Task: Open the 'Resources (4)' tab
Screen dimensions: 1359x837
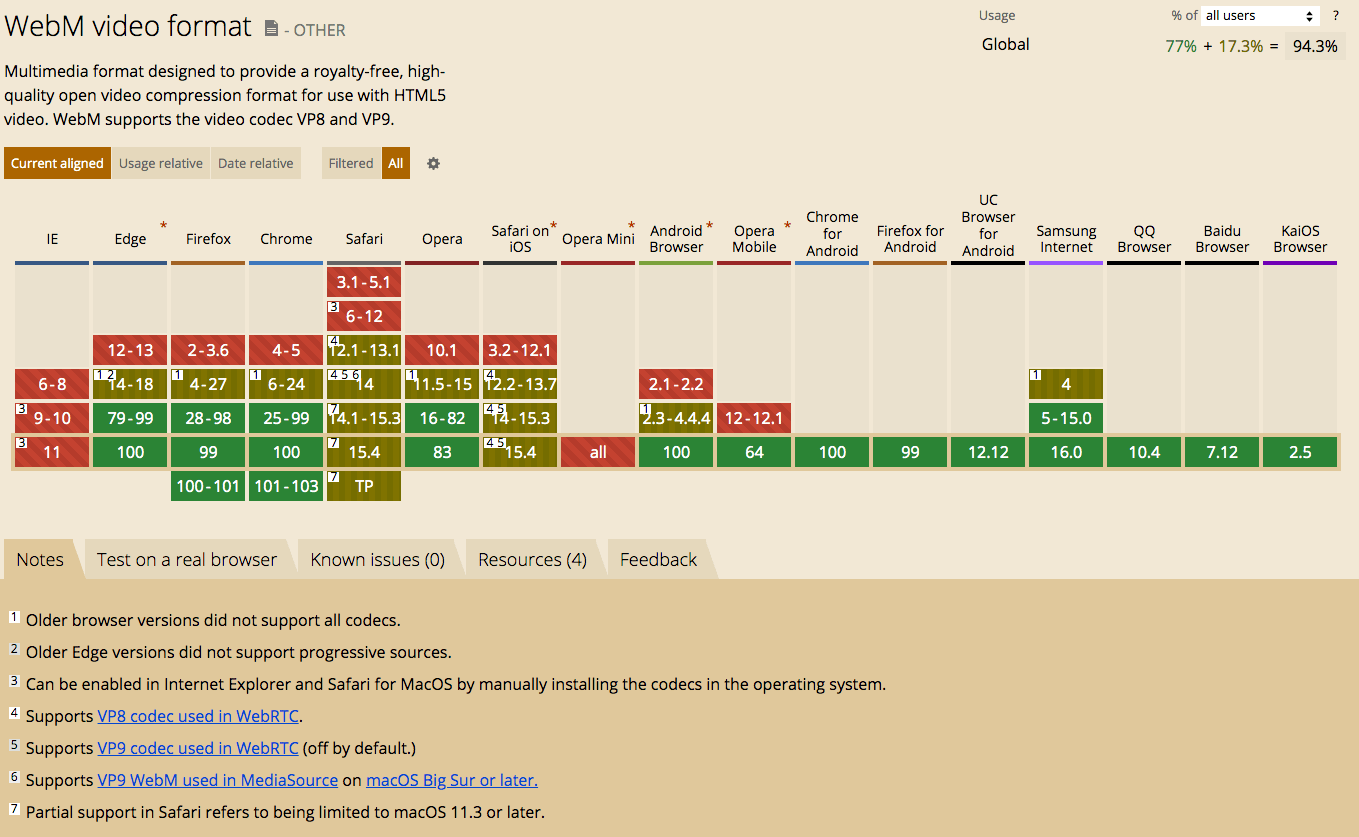Action: 532,559
